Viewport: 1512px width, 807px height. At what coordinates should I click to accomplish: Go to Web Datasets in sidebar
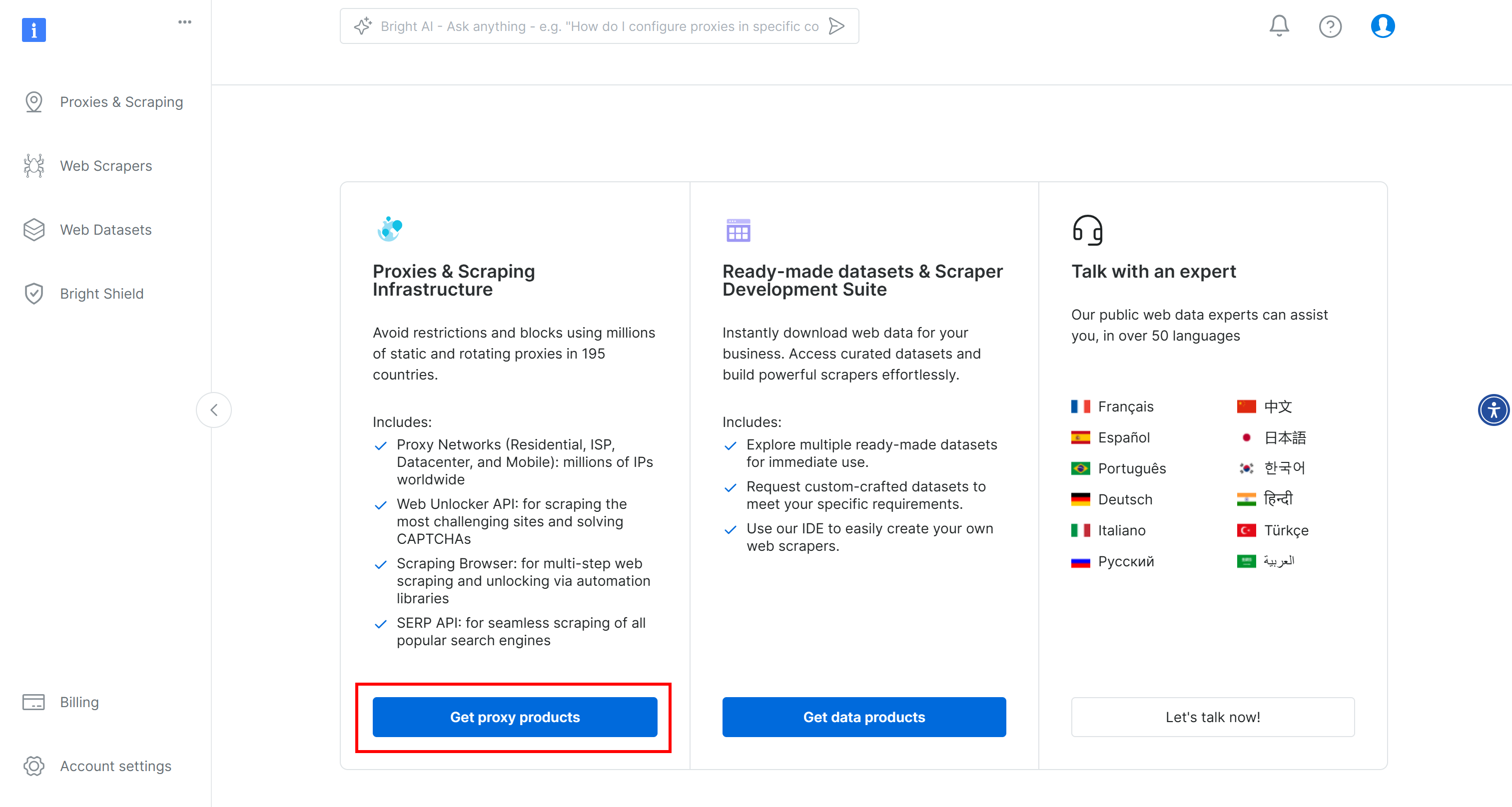tap(105, 230)
